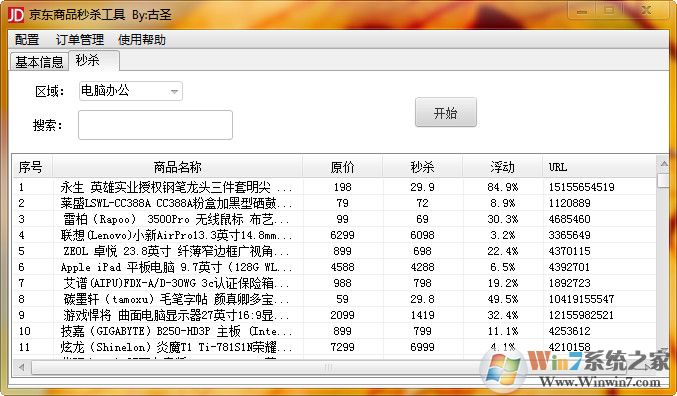This screenshot has width=677, height=396.
Task: Open the 使用帮助 menu
Action: tap(142, 40)
